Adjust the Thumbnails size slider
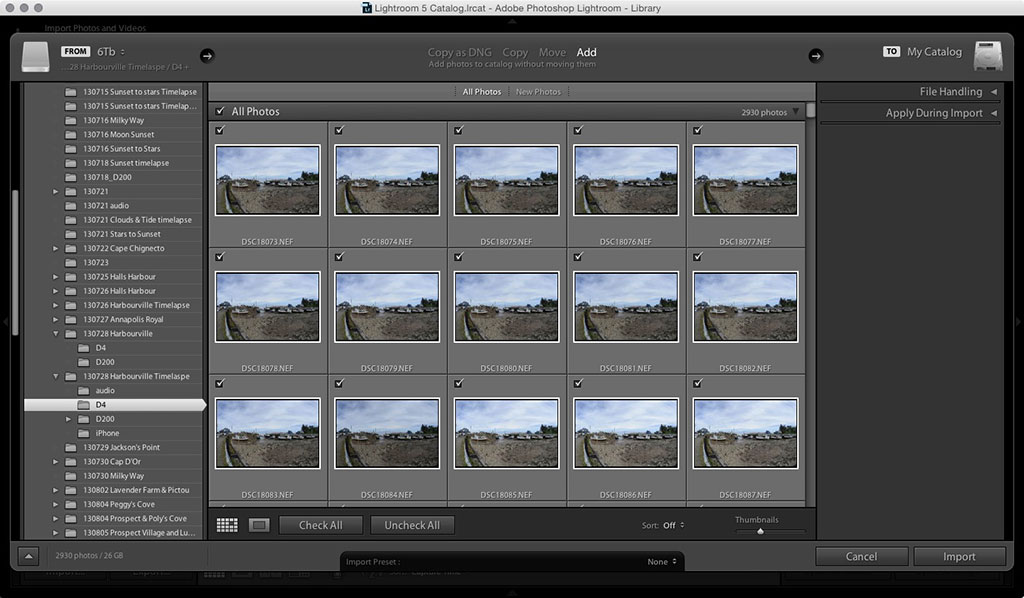This screenshot has height=598, width=1024. tap(760, 531)
